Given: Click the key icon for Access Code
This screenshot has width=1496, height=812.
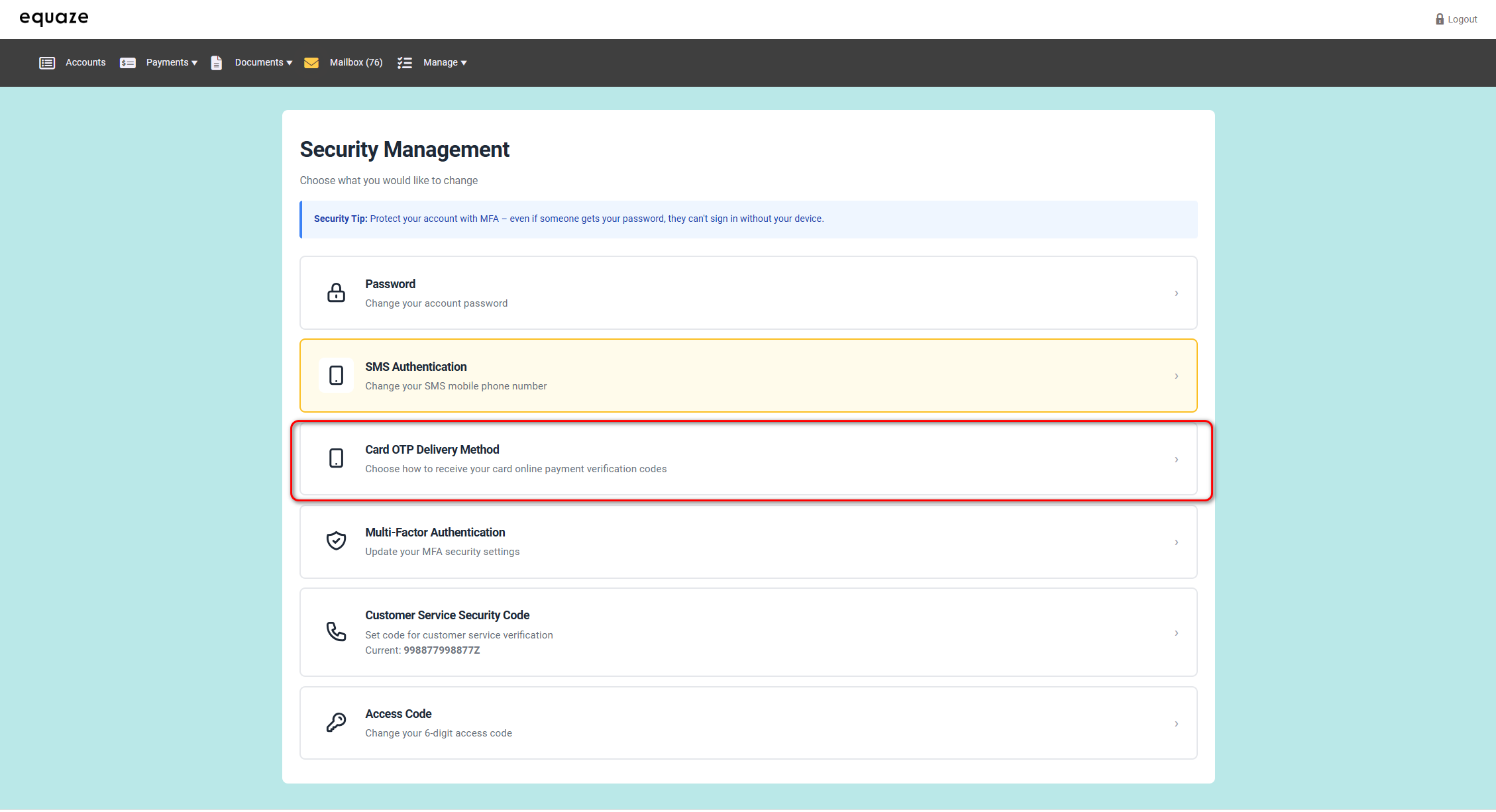Looking at the screenshot, I should click(x=337, y=723).
